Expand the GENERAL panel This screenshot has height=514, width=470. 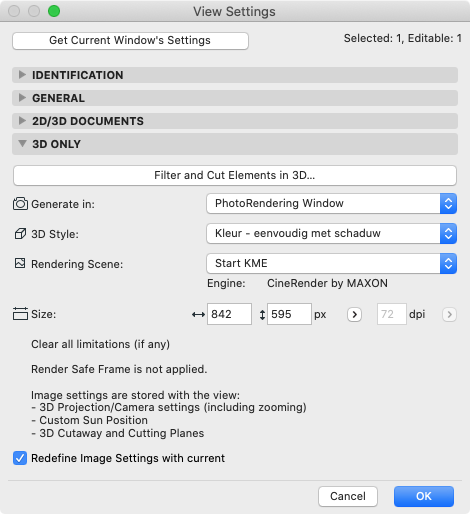[235, 98]
